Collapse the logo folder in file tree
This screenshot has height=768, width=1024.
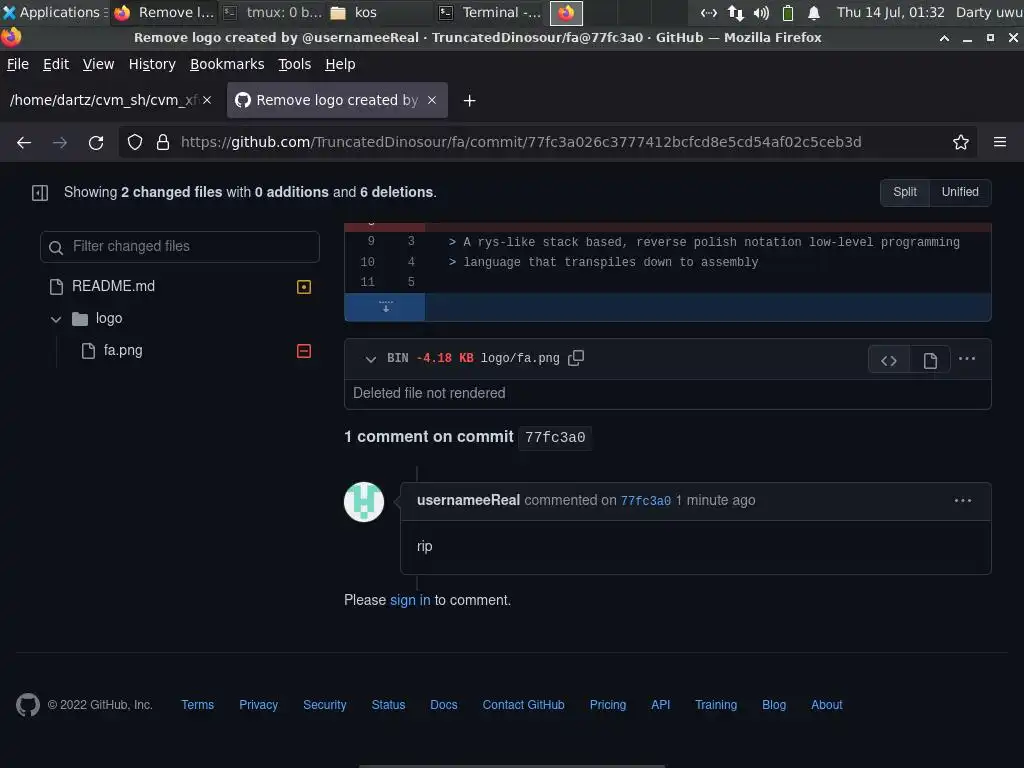pyautogui.click(x=56, y=319)
